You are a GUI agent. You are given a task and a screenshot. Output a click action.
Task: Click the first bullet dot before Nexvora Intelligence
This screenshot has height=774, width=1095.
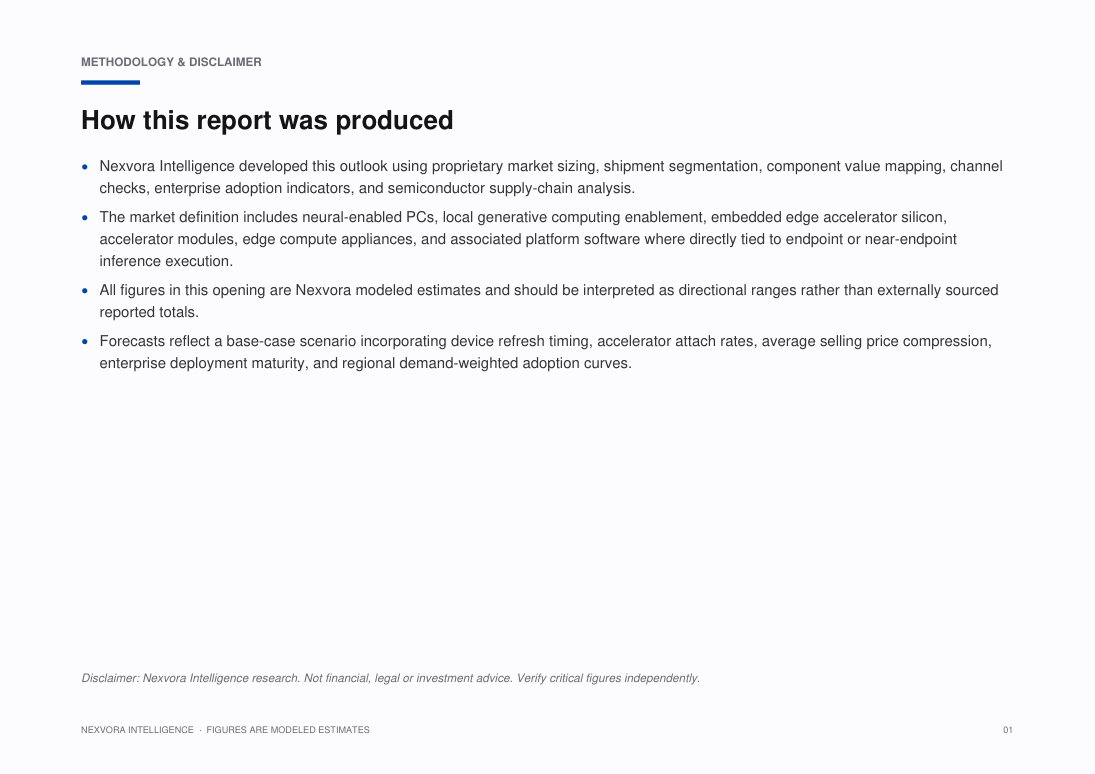point(85,167)
